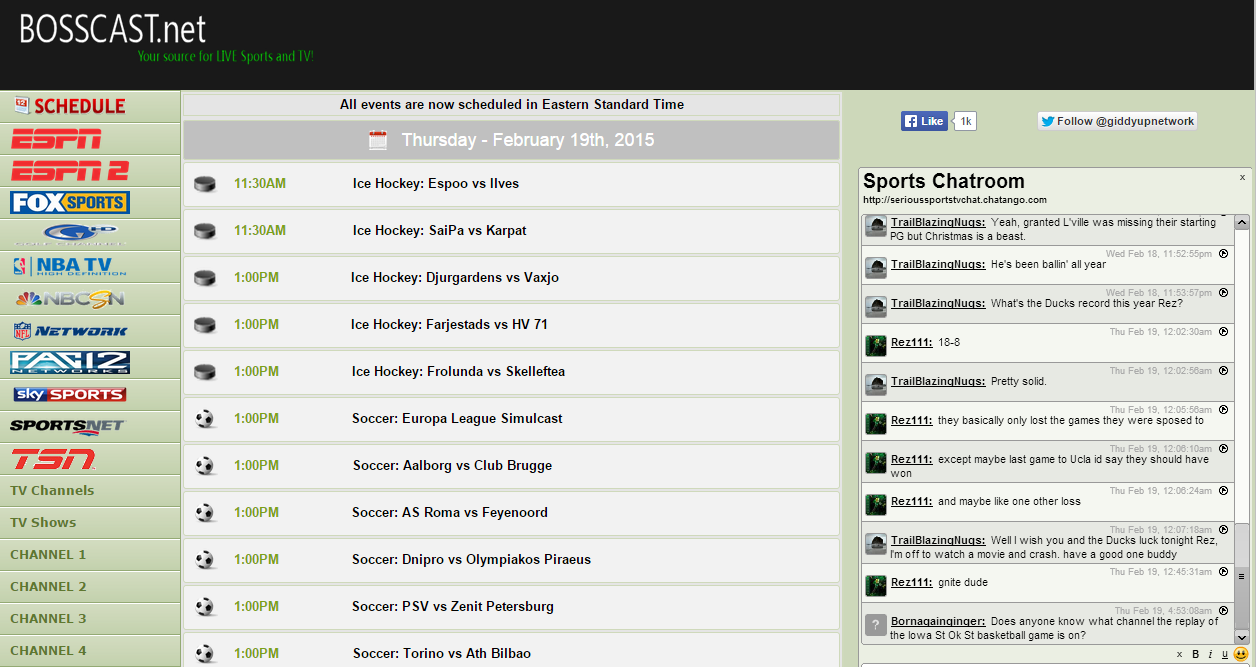Toggle italic in chat formatting bar

point(1210,655)
